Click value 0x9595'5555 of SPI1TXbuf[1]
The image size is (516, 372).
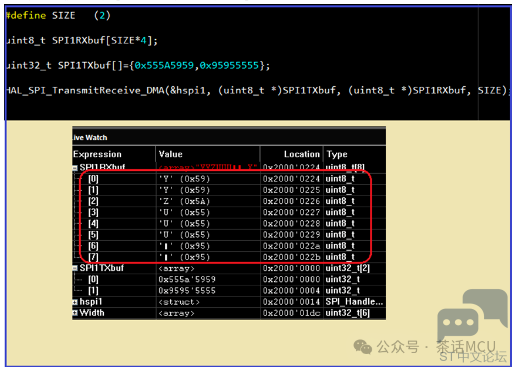point(187,291)
